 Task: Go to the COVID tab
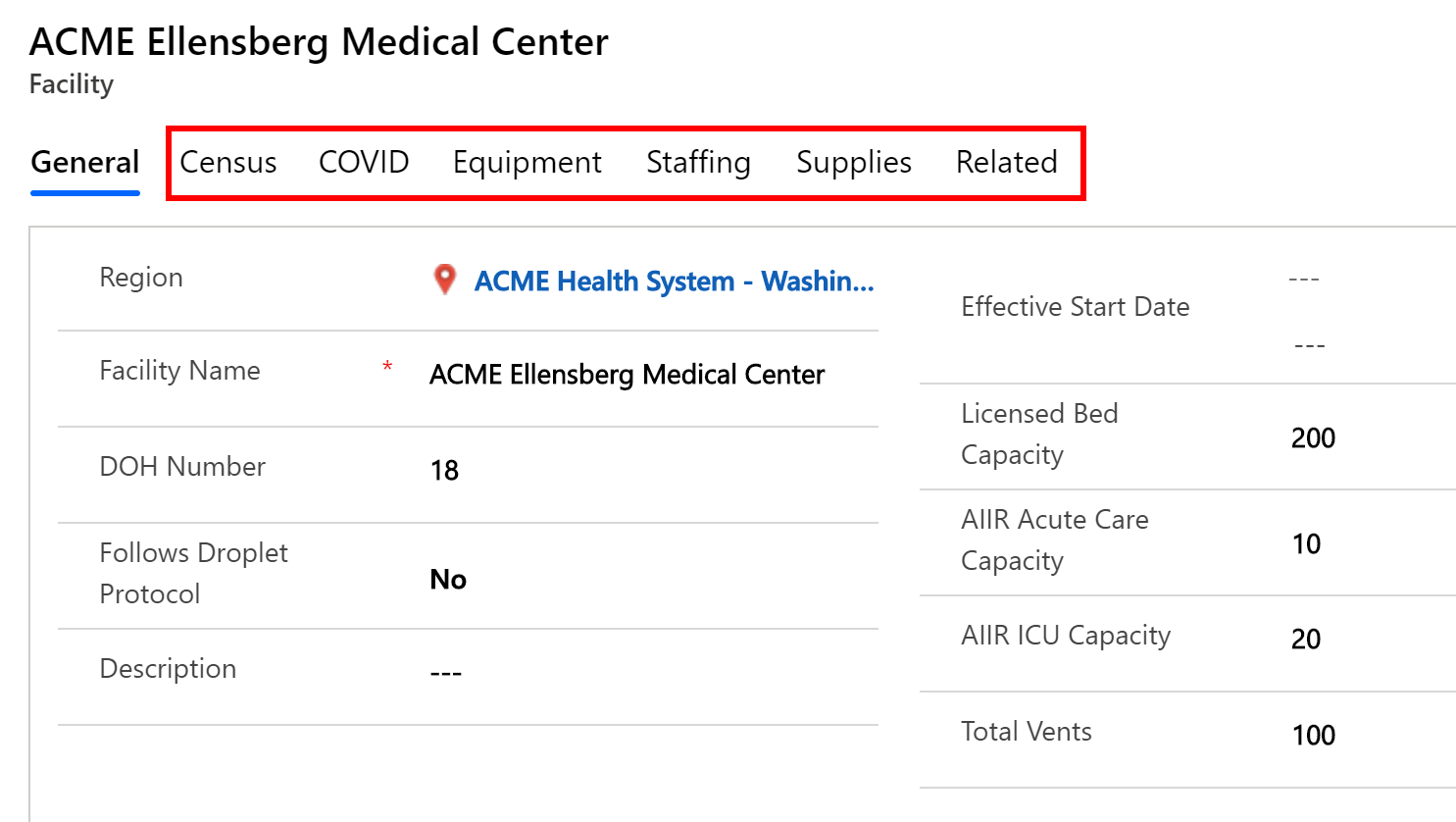click(x=364, y=162)
